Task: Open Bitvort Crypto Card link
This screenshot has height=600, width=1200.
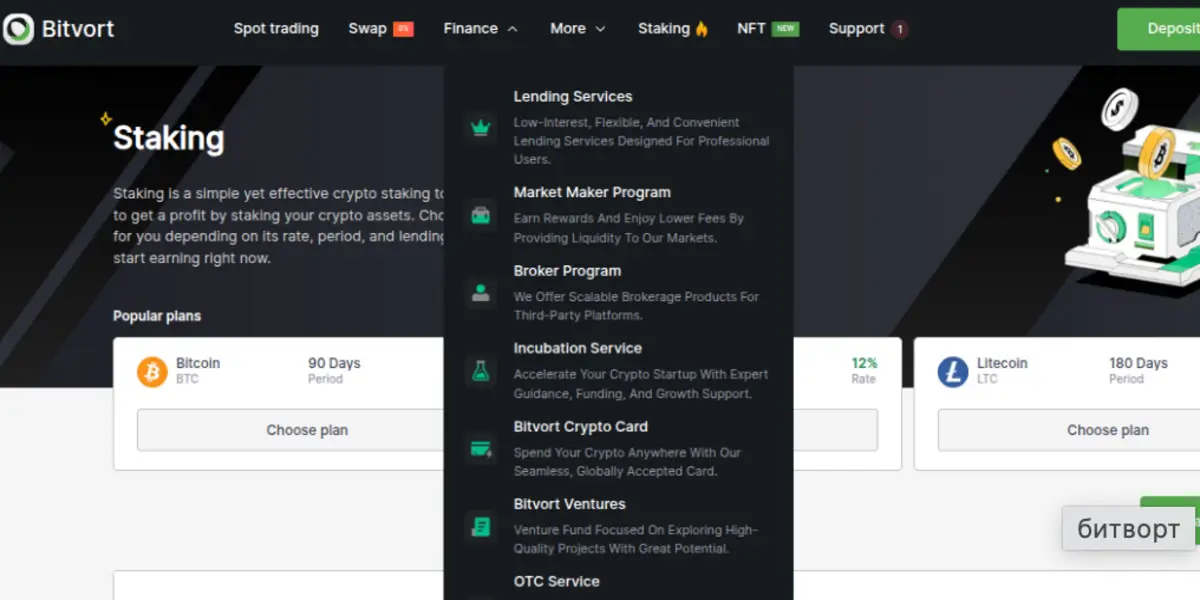Action: click(x=581, y=427)
